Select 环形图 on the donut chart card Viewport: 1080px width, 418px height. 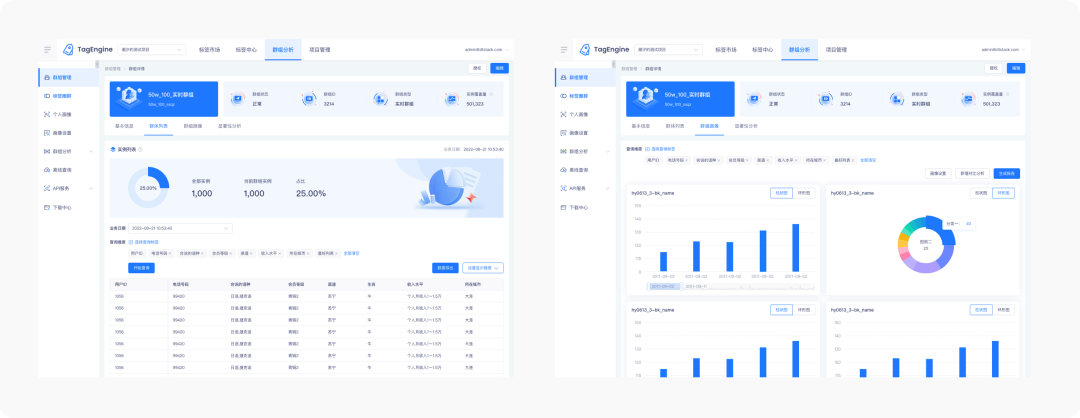(x=1003, y=194)
